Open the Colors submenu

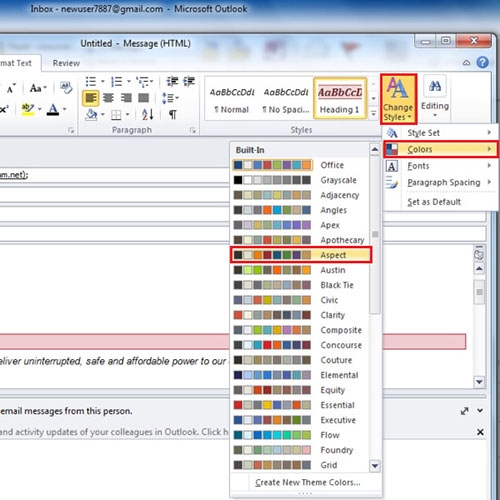click(x=440, y=149)
